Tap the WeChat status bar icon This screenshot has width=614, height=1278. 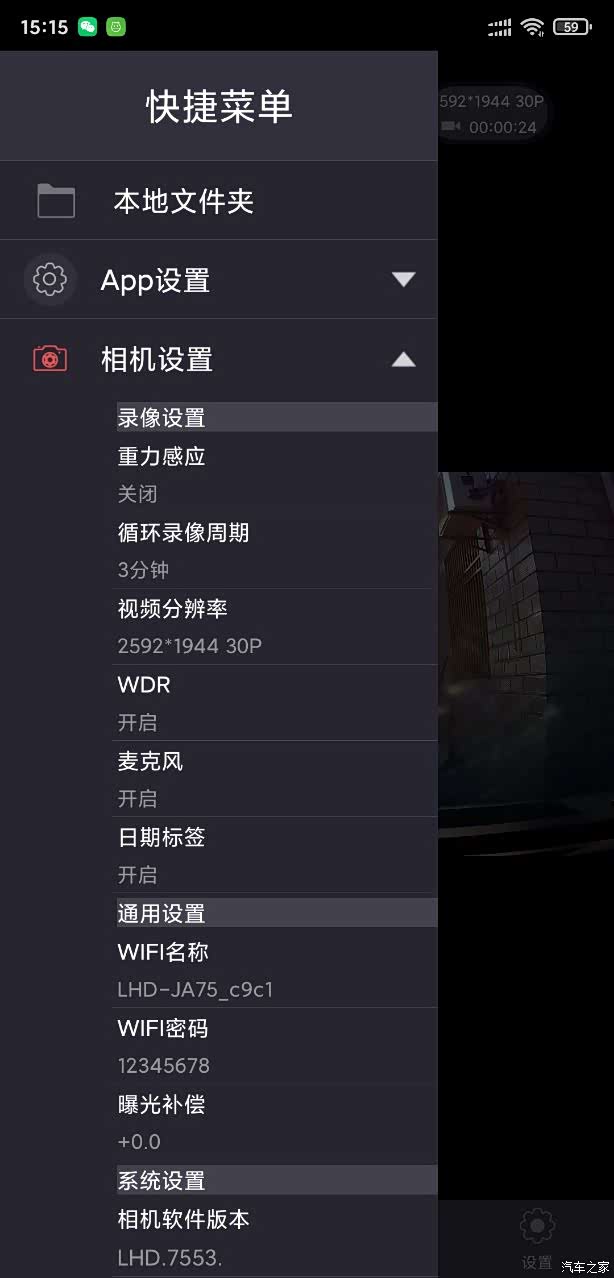pyautogui.click(x=88, y=27)
